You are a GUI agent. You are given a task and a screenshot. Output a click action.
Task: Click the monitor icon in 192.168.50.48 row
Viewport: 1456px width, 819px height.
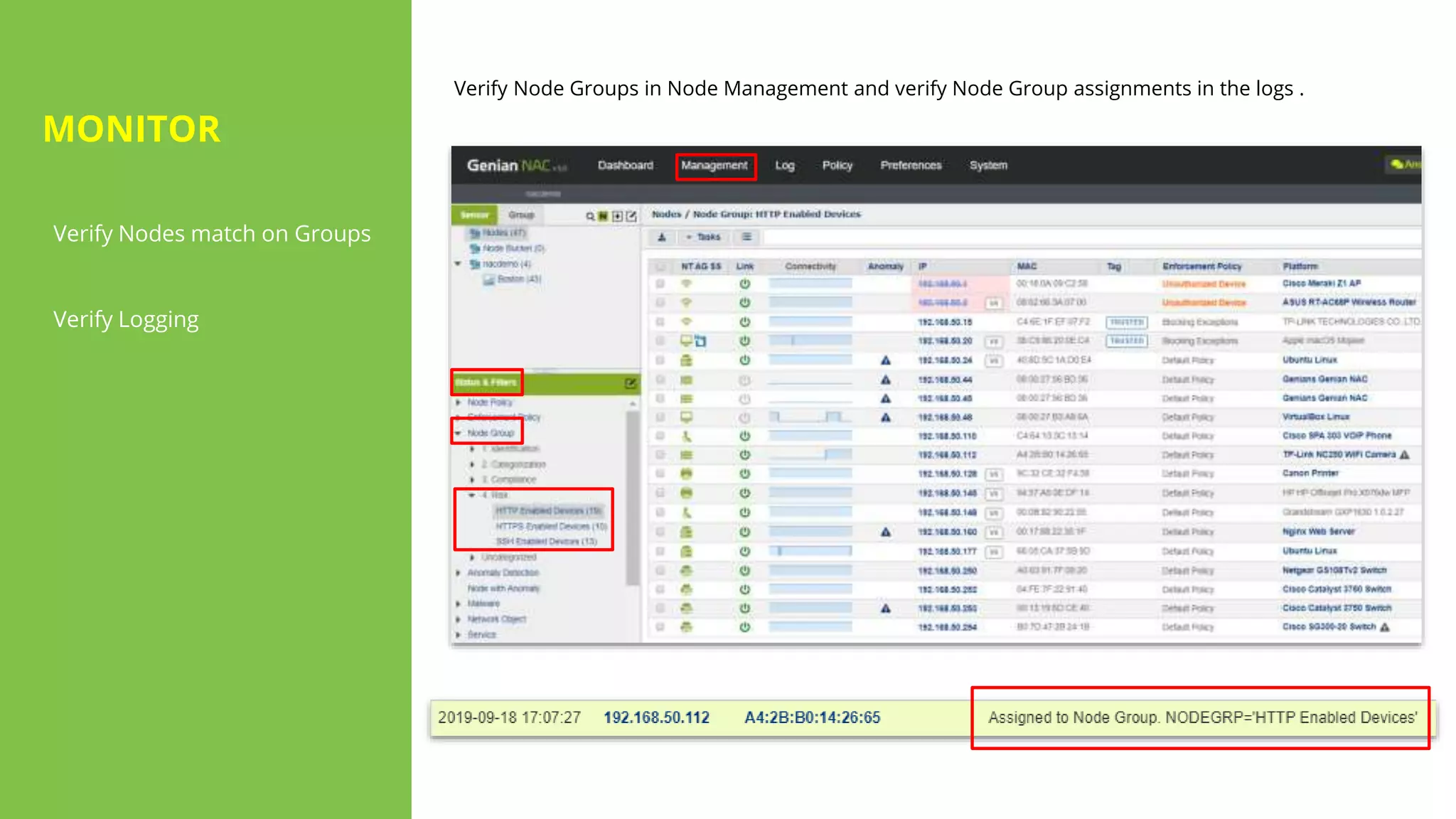point(686,417)
